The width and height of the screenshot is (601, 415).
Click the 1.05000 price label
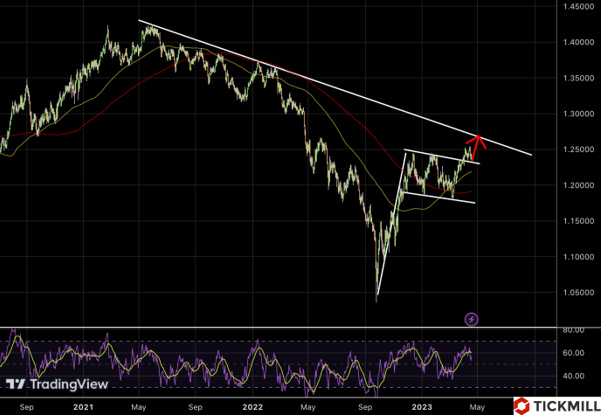tap(578, 293)
